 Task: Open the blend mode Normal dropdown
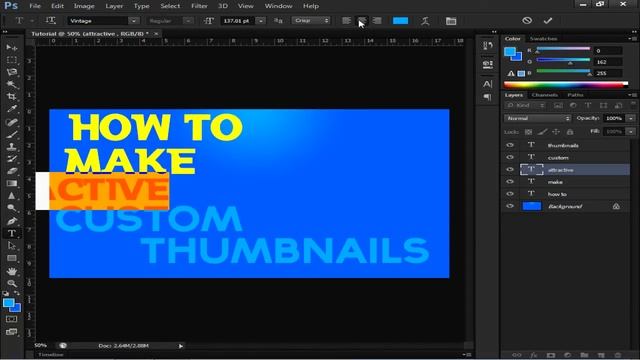pyautogui.click(x=537, y=118)
